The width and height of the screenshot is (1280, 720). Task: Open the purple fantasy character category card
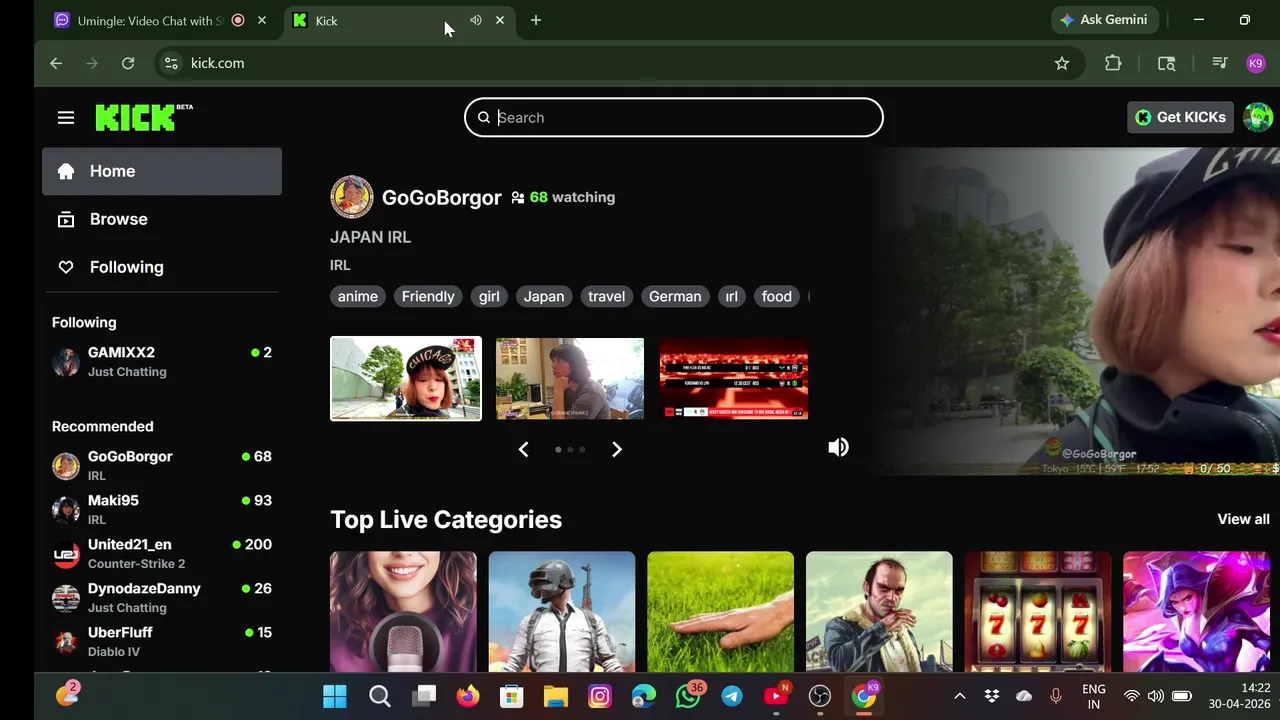[x=1196, y=611]
